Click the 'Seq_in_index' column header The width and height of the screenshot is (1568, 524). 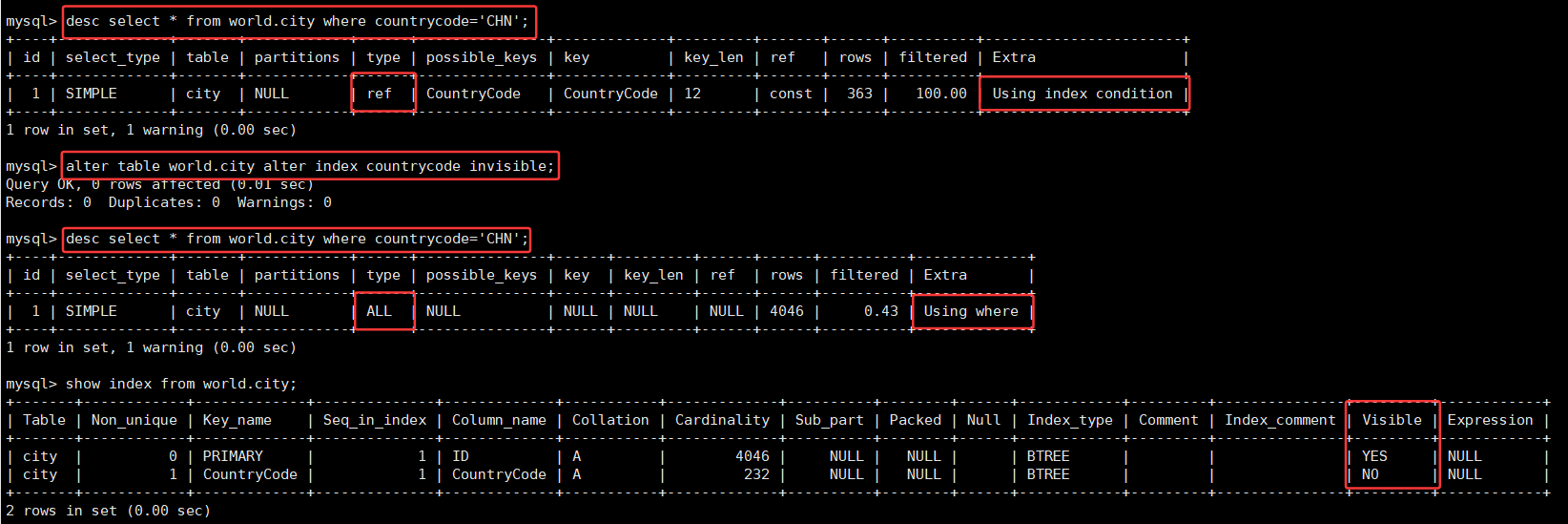375,420
